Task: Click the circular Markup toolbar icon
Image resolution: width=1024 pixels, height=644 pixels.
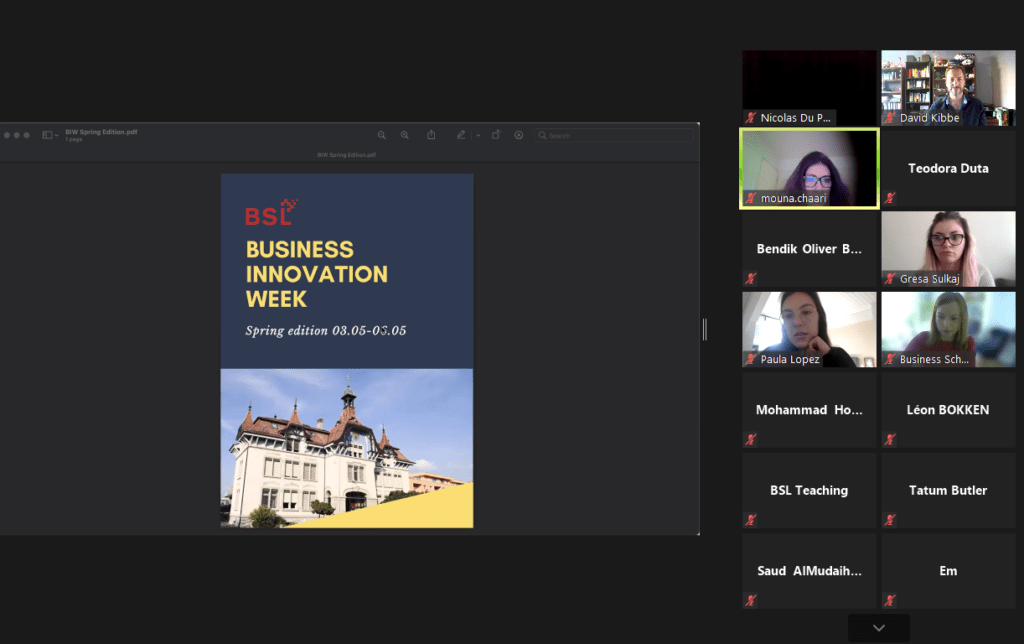Action: click(518, 135)
